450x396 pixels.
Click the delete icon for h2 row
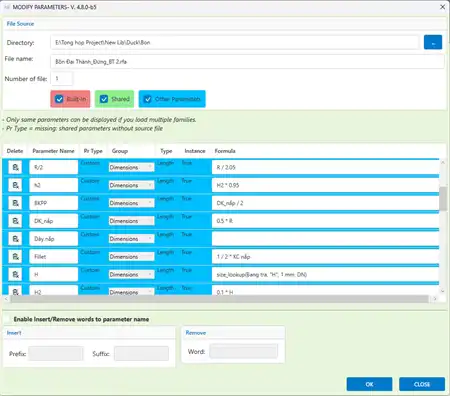point(15,185)
